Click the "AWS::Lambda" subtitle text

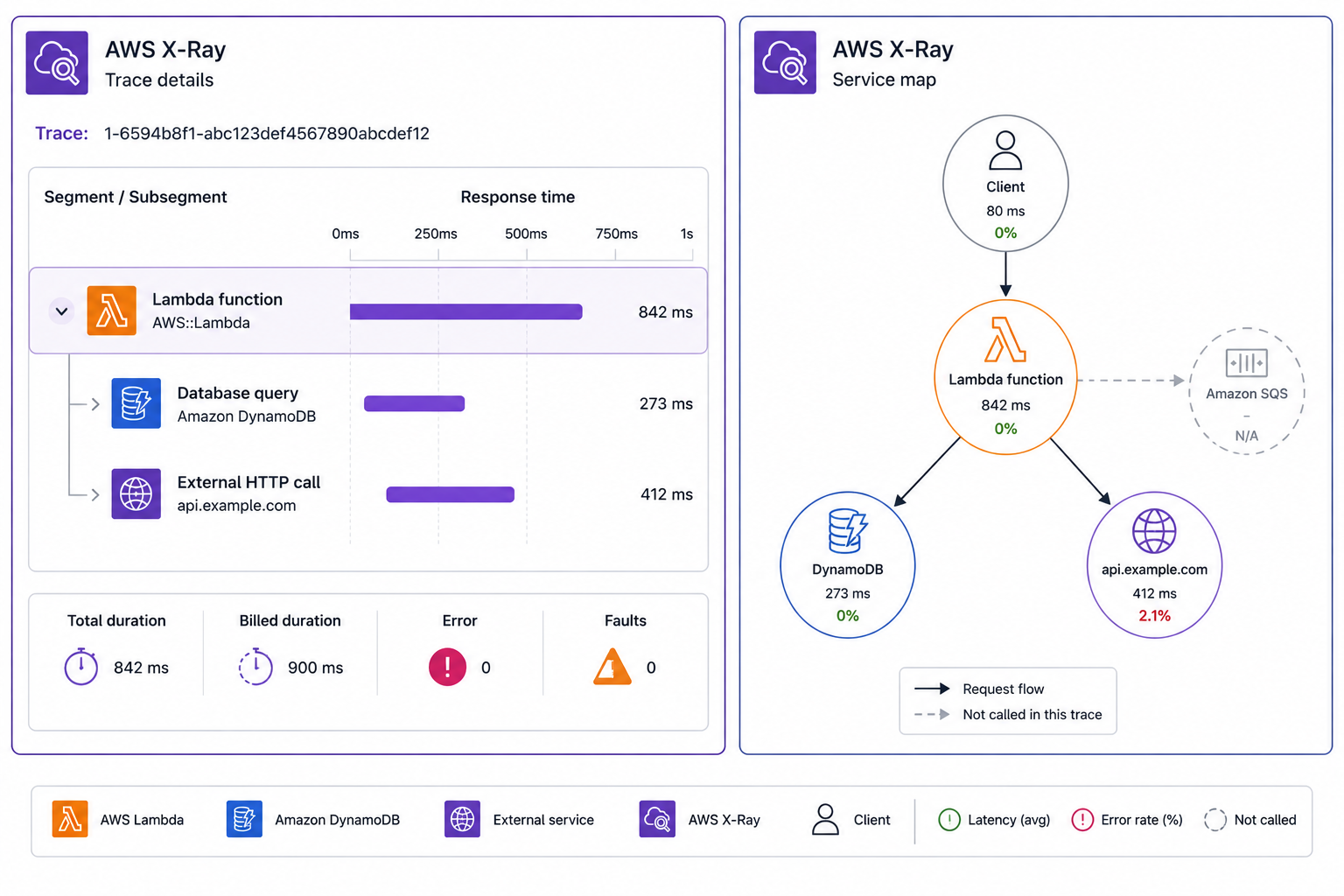pyautogui.click(x=201, y=323)
